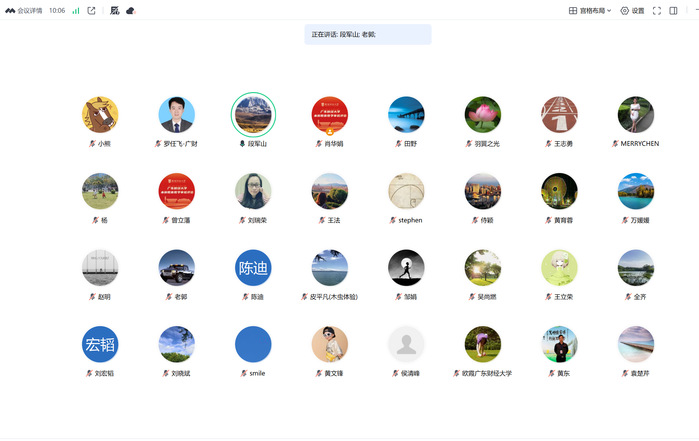Click the 正在讲话 speaking indicator banner

367,34
